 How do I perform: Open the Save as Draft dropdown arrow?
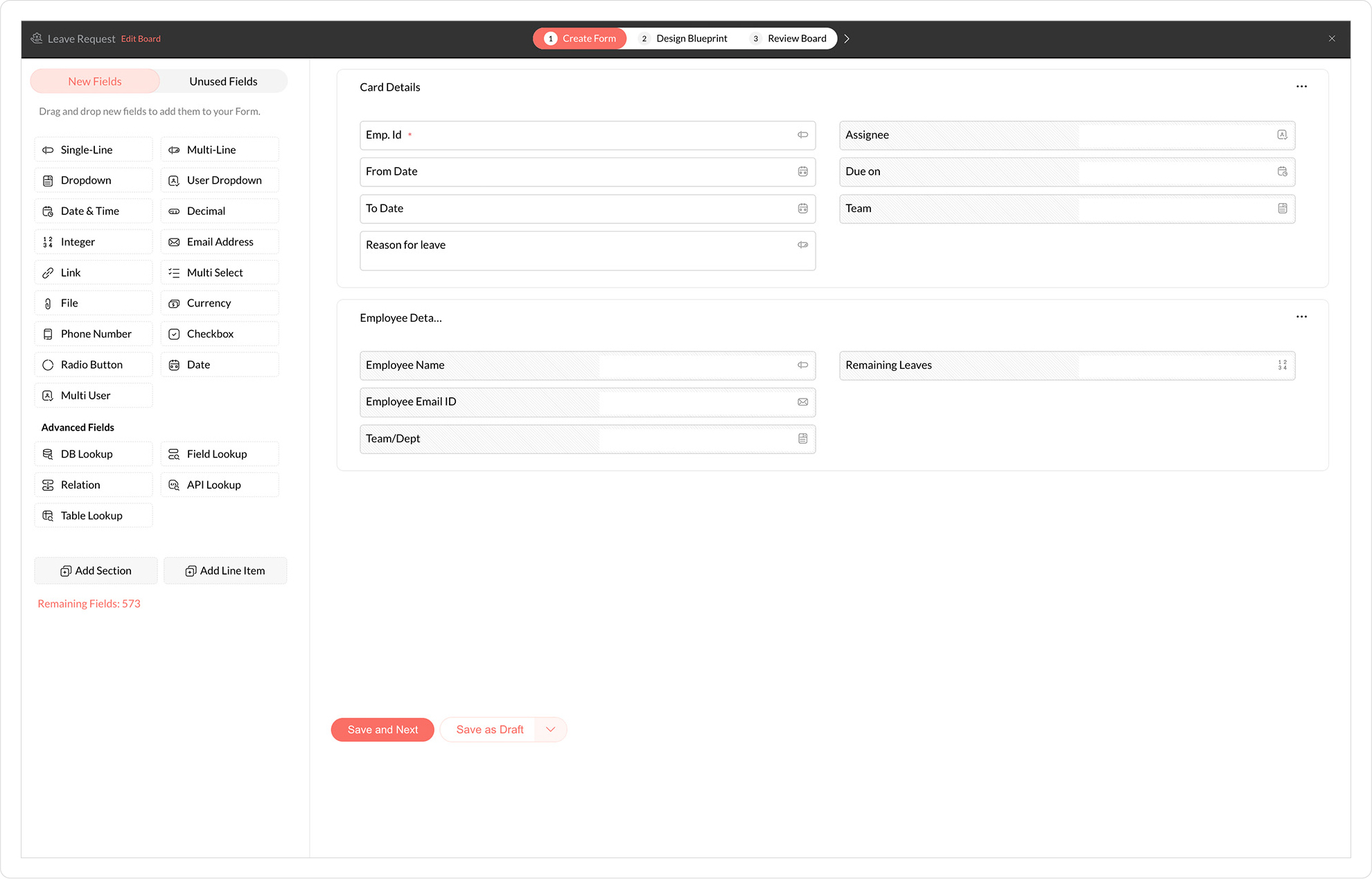click(551, 729)
